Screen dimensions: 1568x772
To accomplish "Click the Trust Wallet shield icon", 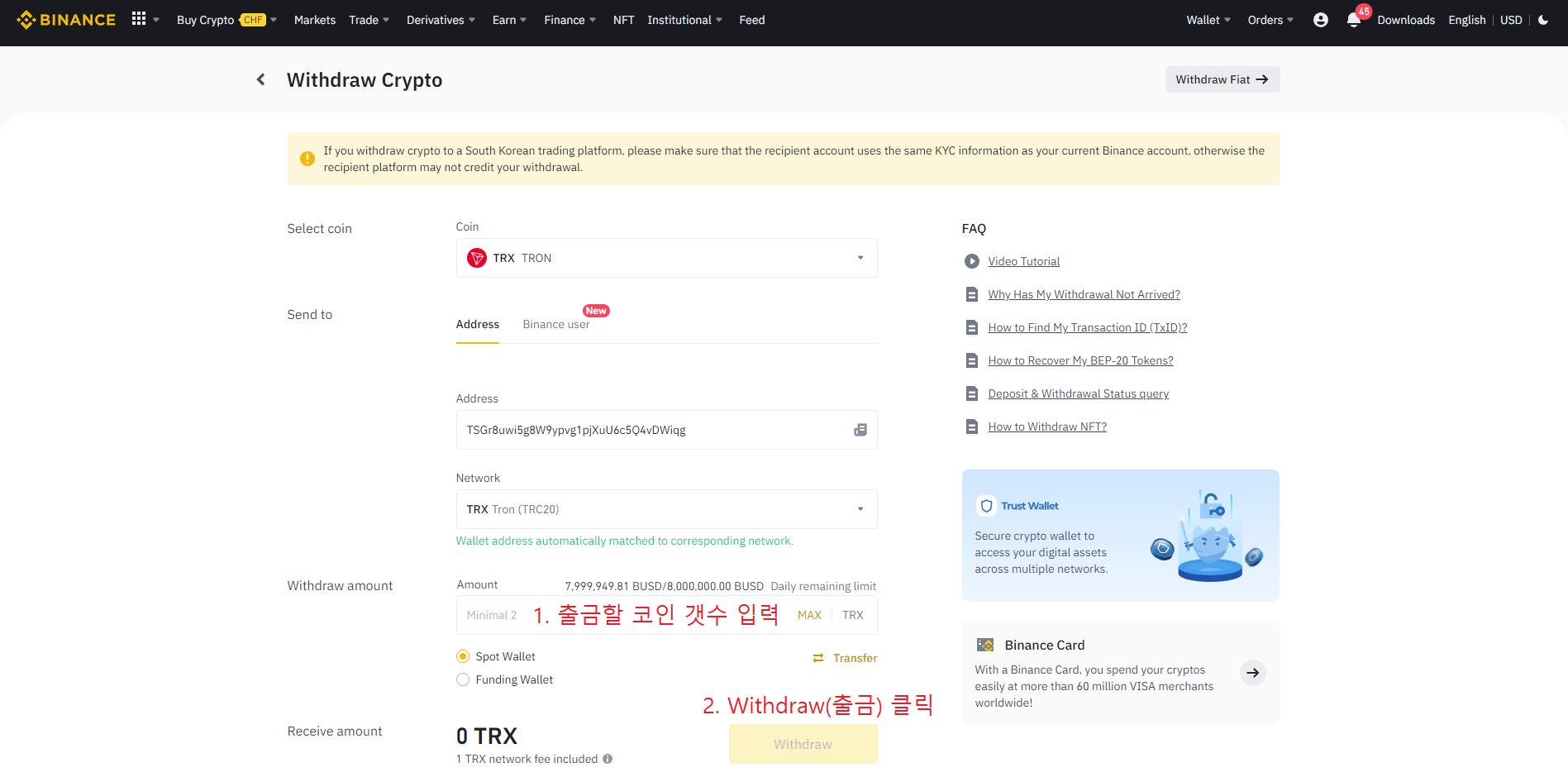I will point(986,506).
